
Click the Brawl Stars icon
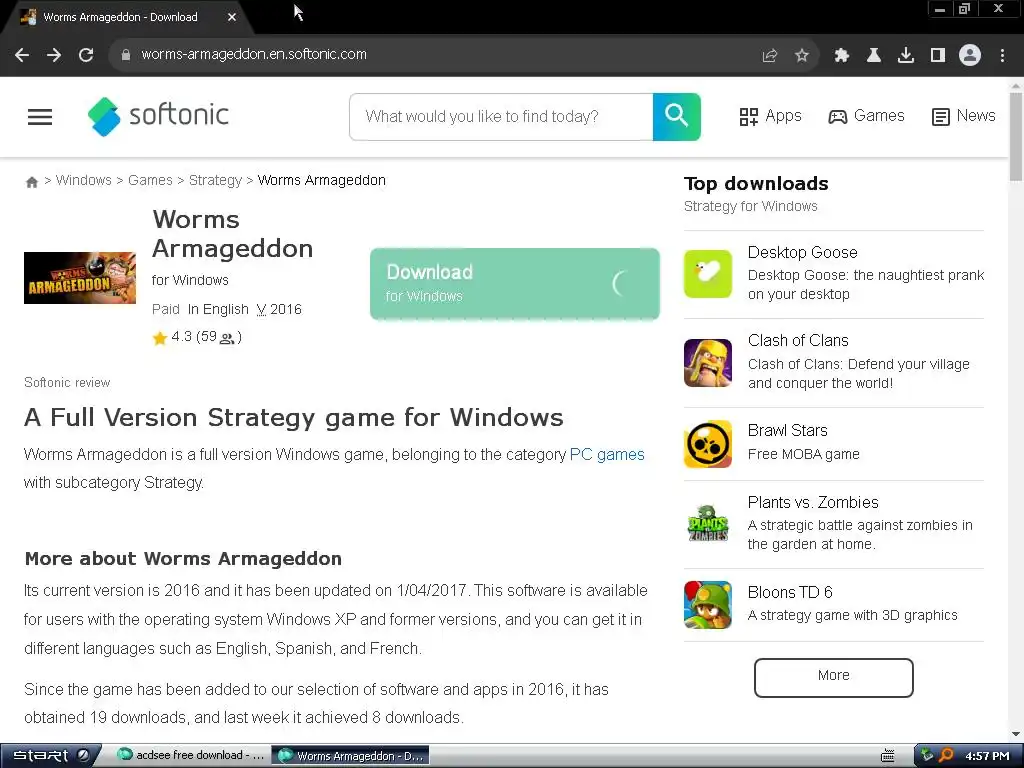[x=708, y=444]
